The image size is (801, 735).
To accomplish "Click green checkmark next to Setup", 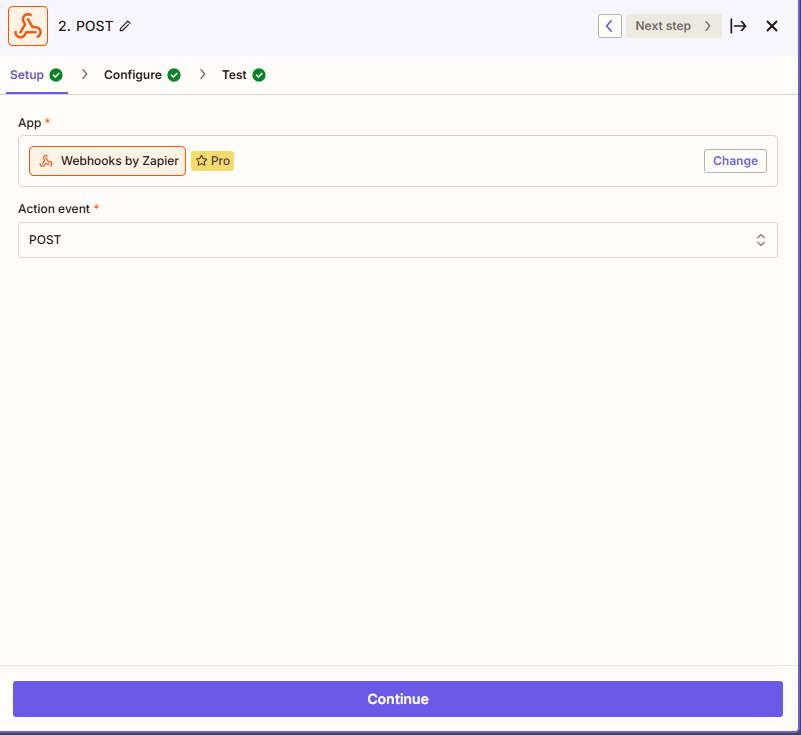I will tap(56, 75).
